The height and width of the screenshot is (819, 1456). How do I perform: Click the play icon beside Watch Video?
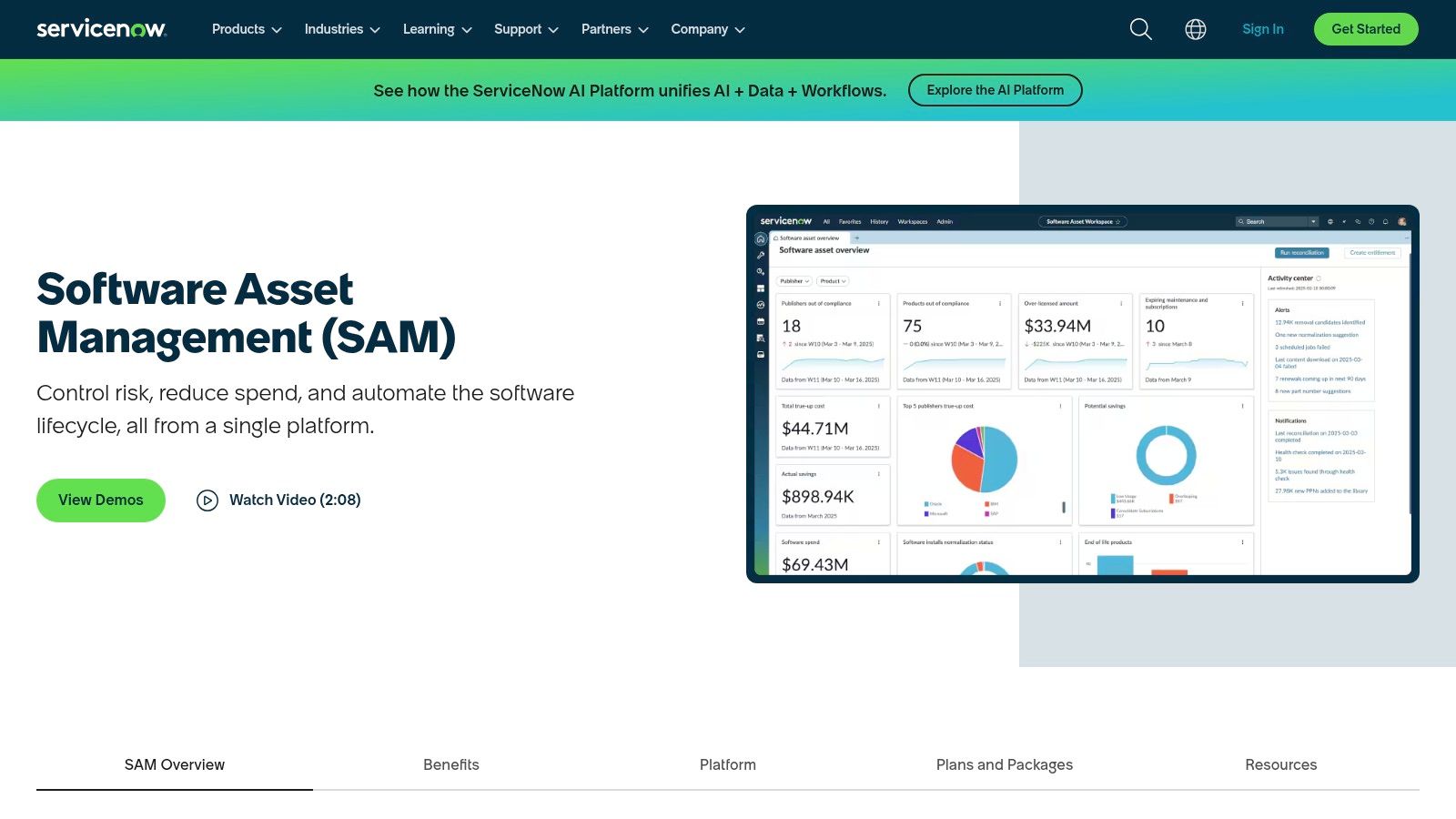coord(207,500)
